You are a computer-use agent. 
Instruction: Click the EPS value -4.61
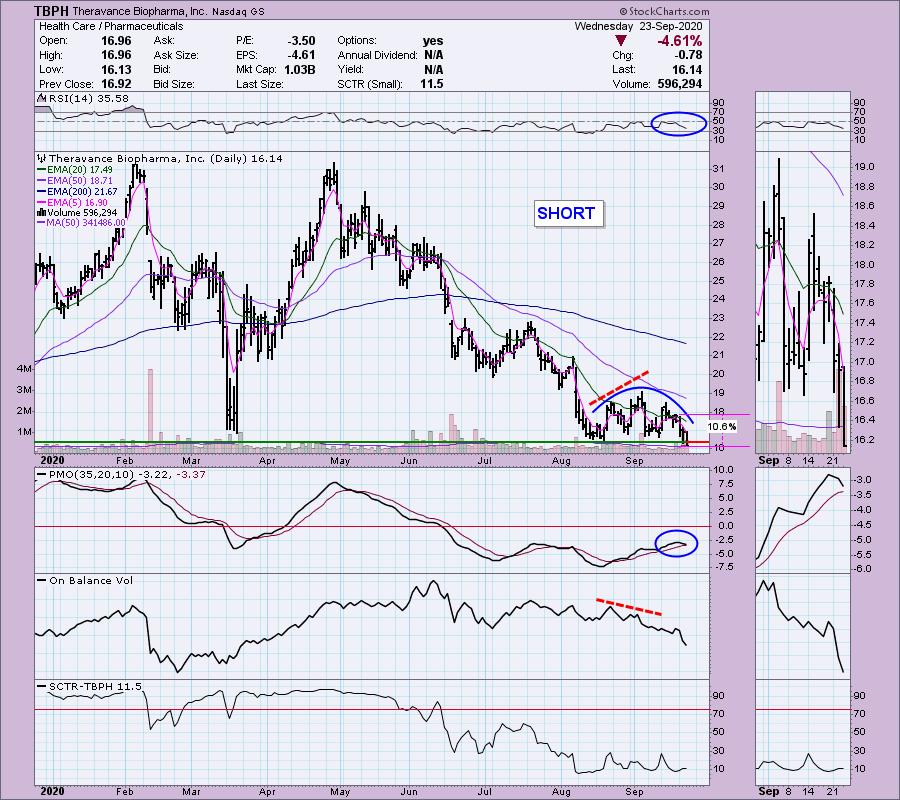301,55
